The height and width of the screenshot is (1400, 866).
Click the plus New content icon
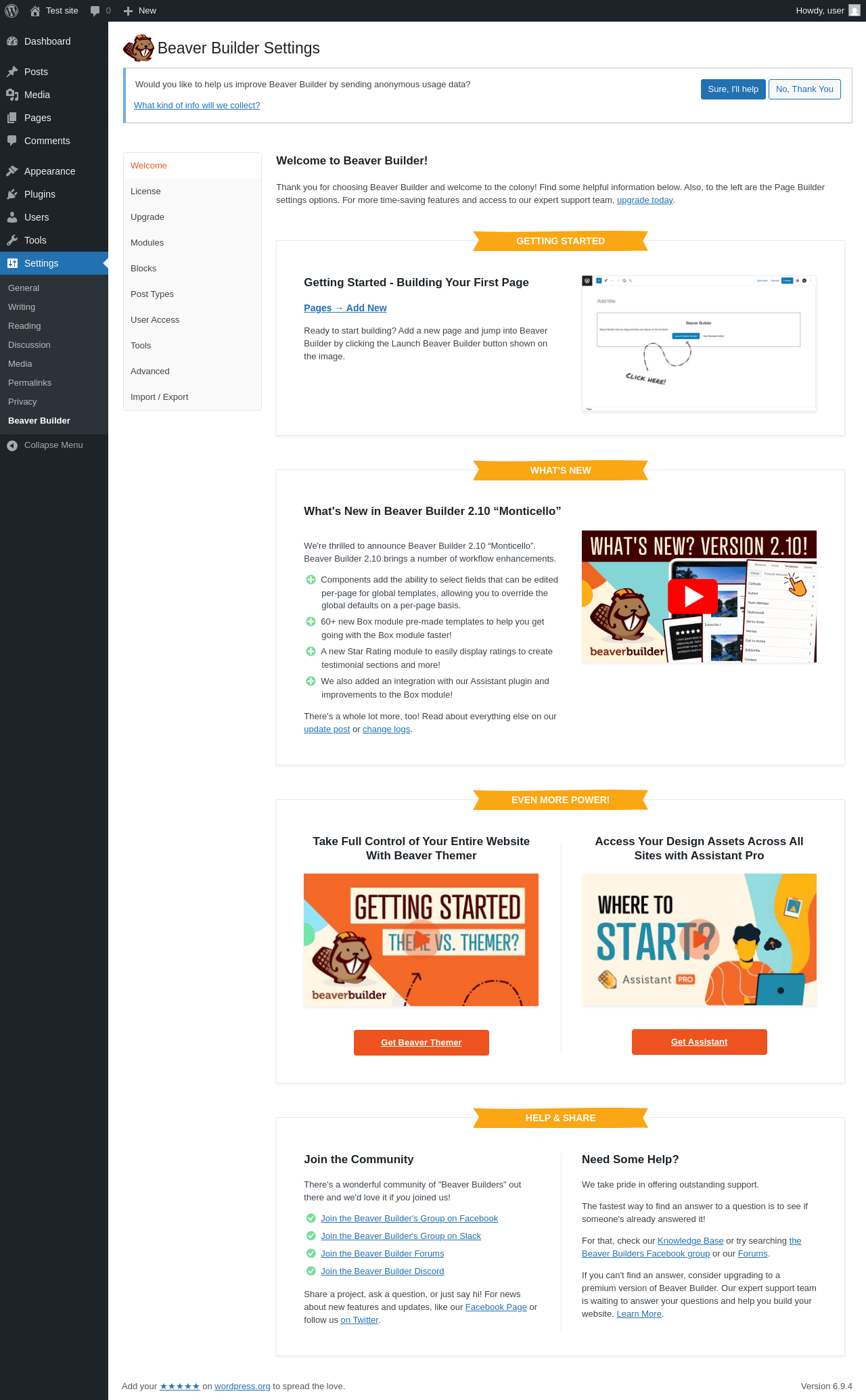click(x=128, y=11)
